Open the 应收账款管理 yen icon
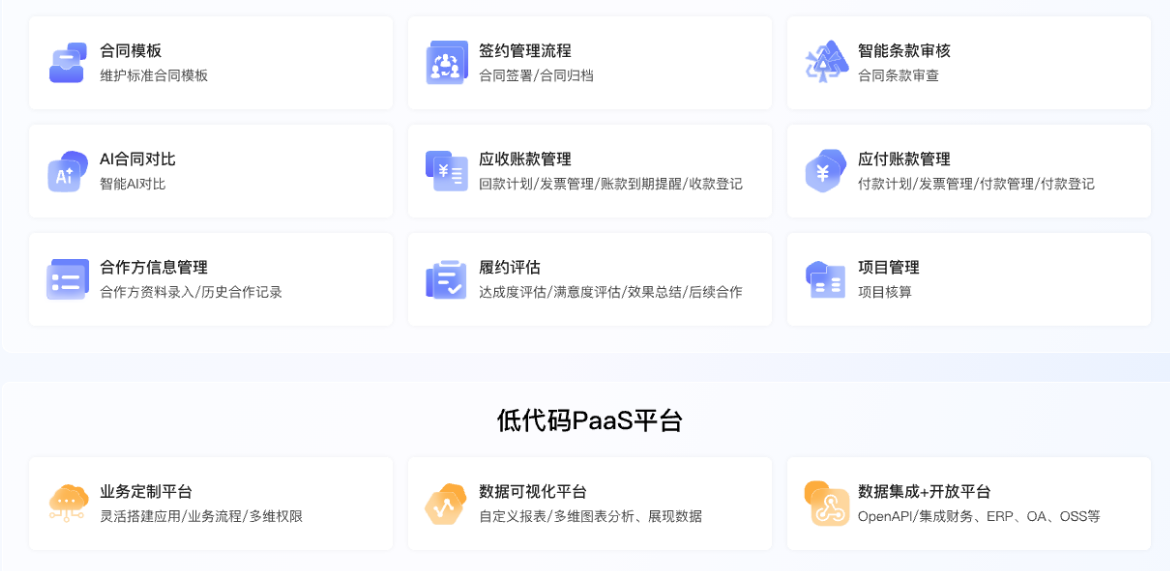This screenshot has width=1170, height=571. click(446, 171)
